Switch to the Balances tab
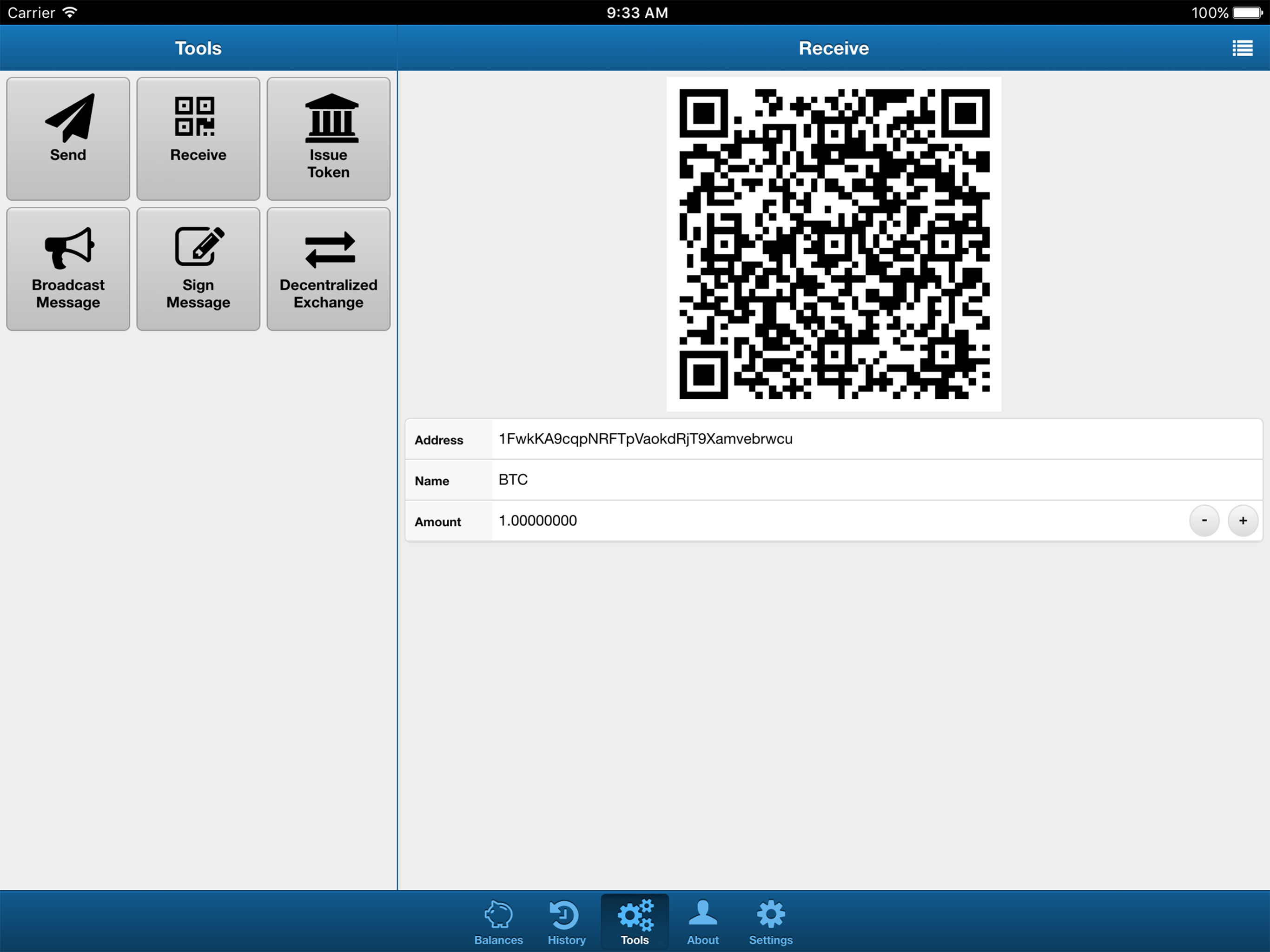 tap(498, 922)
